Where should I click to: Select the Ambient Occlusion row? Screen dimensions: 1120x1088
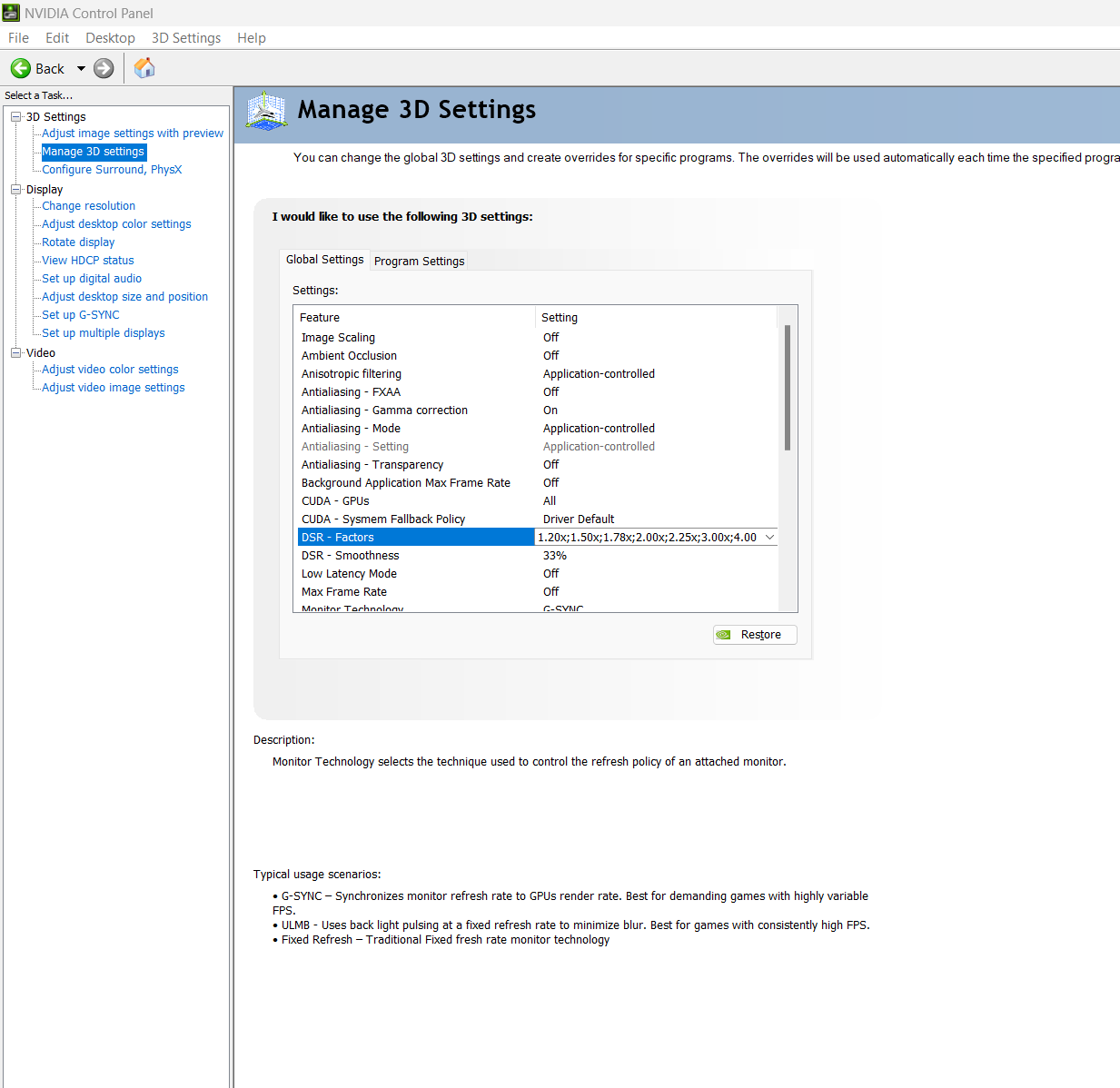click(538, 355)
